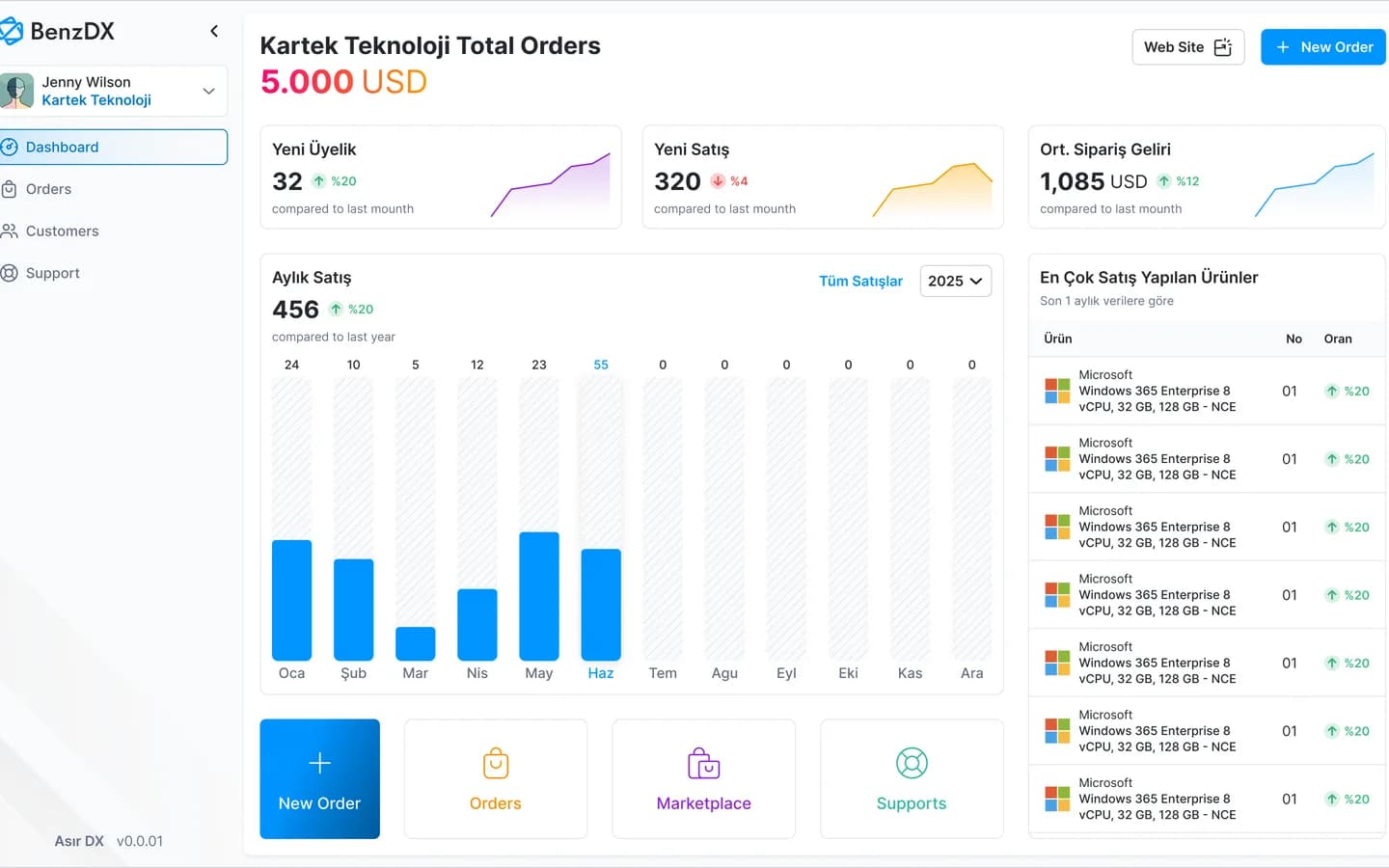The image size is (1389, 868).
Task: Click the BenzDX logo icon
Action: click(x=11, y=32)
